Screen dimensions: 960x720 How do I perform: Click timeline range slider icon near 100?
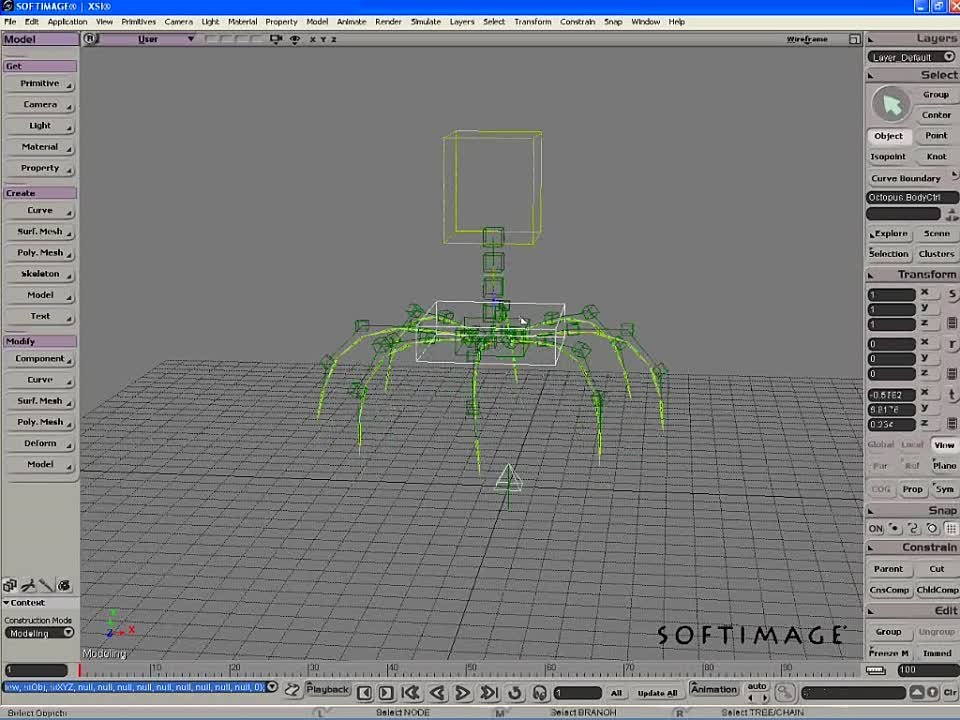[x=876, y=670]
